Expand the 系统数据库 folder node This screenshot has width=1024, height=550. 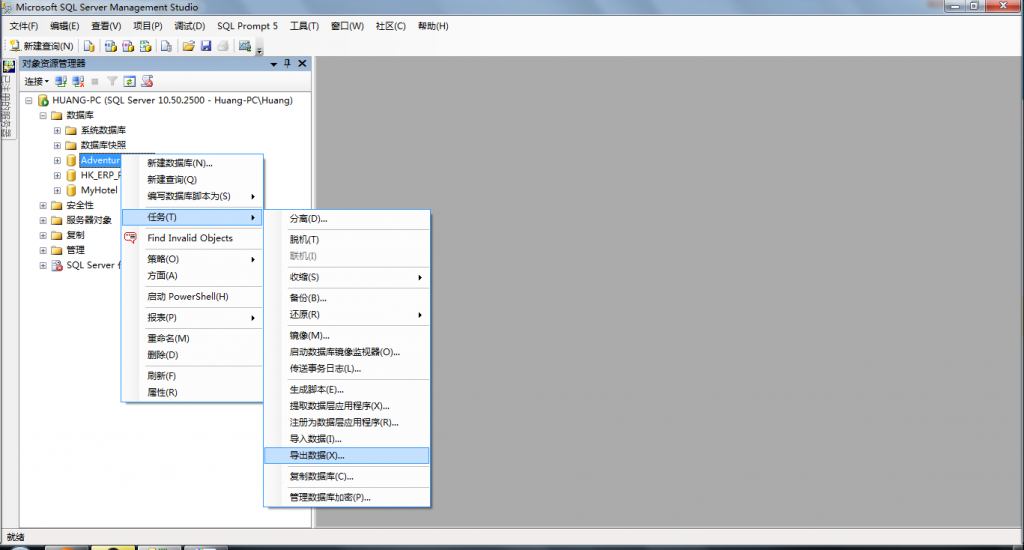(x=57, y=130)
